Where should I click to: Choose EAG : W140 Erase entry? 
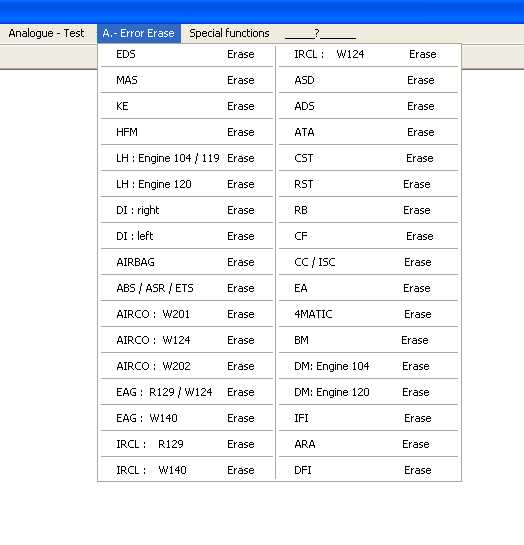pyautogui.click(x=187, y=418)
